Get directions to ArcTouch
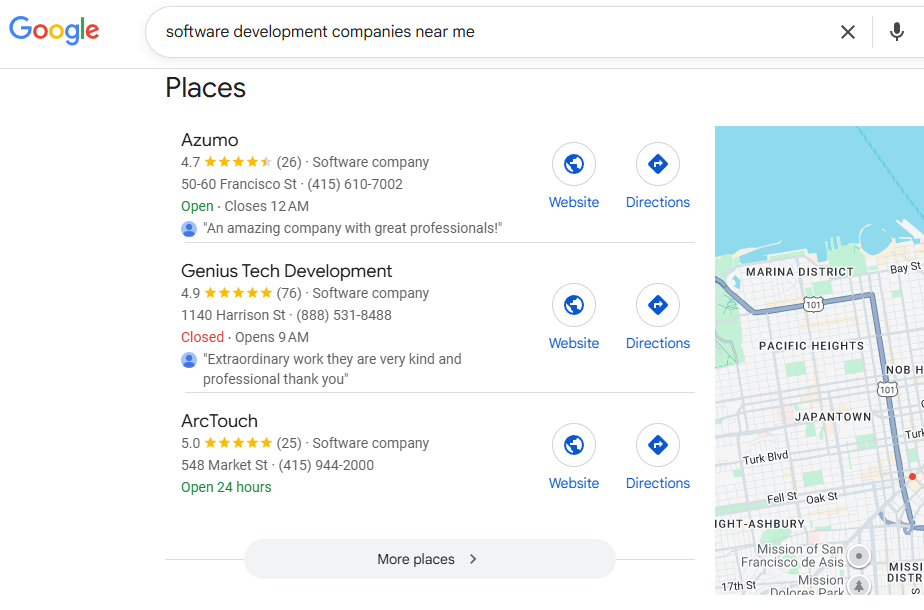The width and height of the screenshot is (924, 610). pyautogui.click(x=658, y=445)
